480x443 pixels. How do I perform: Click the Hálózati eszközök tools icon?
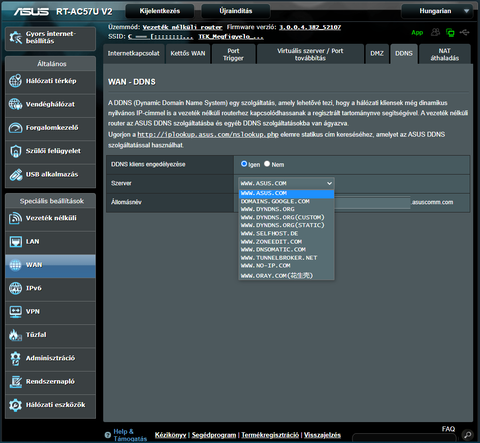pyautogui.click(x=15, y=405)
